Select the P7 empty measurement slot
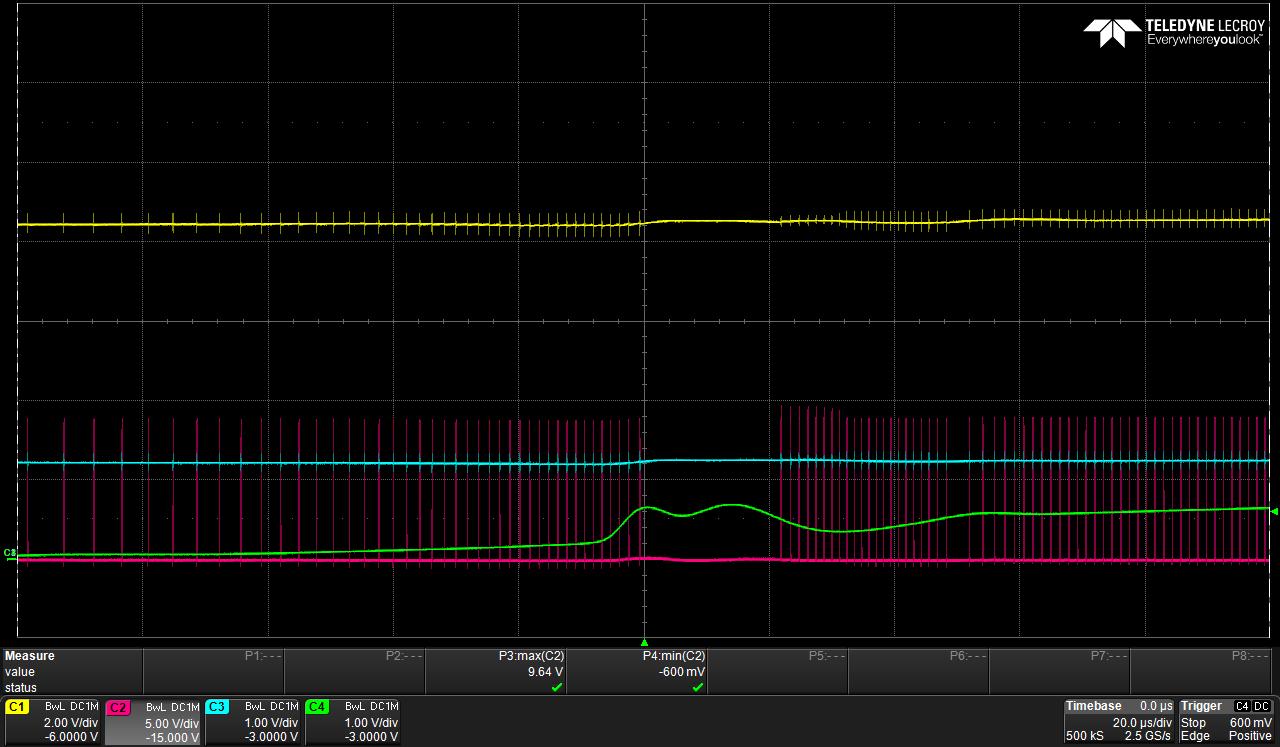This screenshot has height=747, width=1280. tap(1060, 671)
